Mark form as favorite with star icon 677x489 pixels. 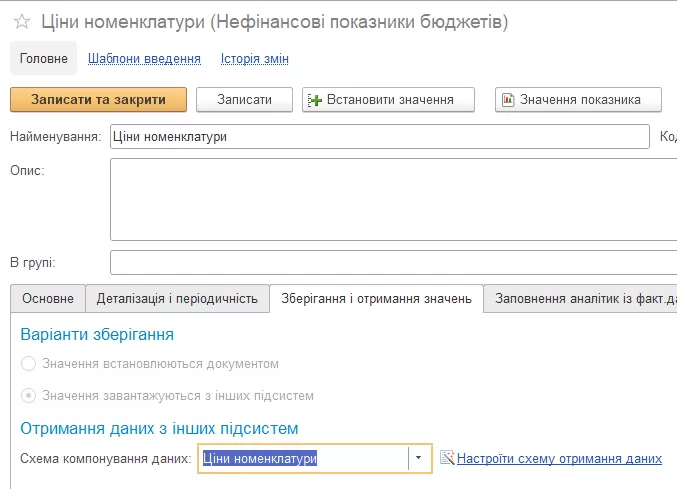tap(22, 22)
